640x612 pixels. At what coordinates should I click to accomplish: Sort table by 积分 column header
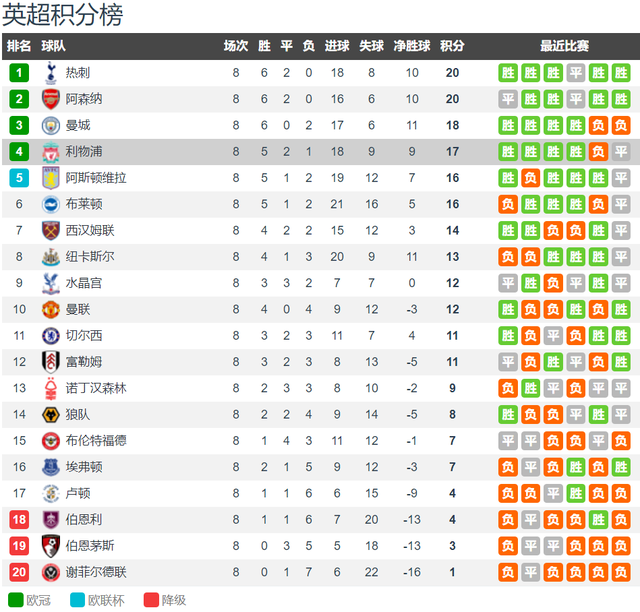(452, 46)
